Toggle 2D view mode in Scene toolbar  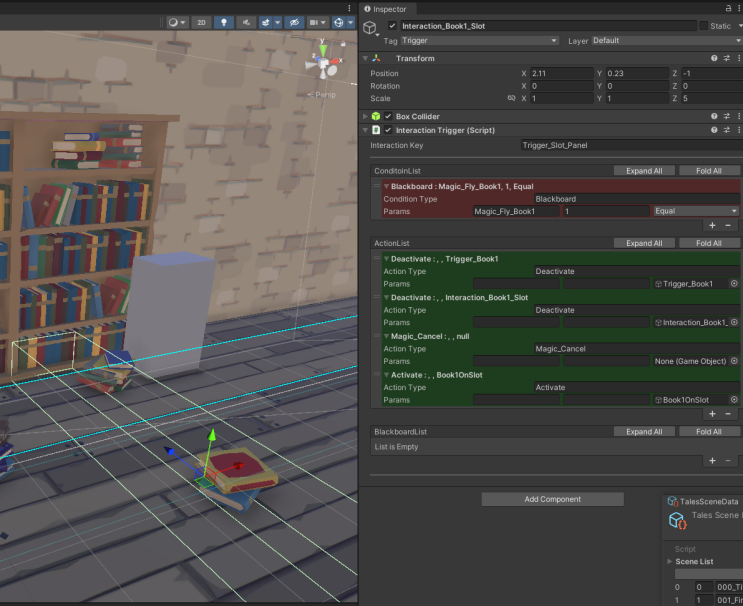pos(201,22)
